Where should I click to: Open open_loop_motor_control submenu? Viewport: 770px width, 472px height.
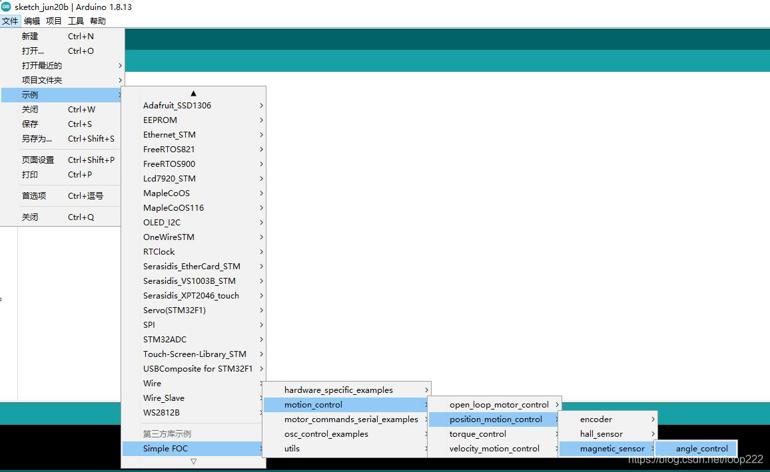495,405
